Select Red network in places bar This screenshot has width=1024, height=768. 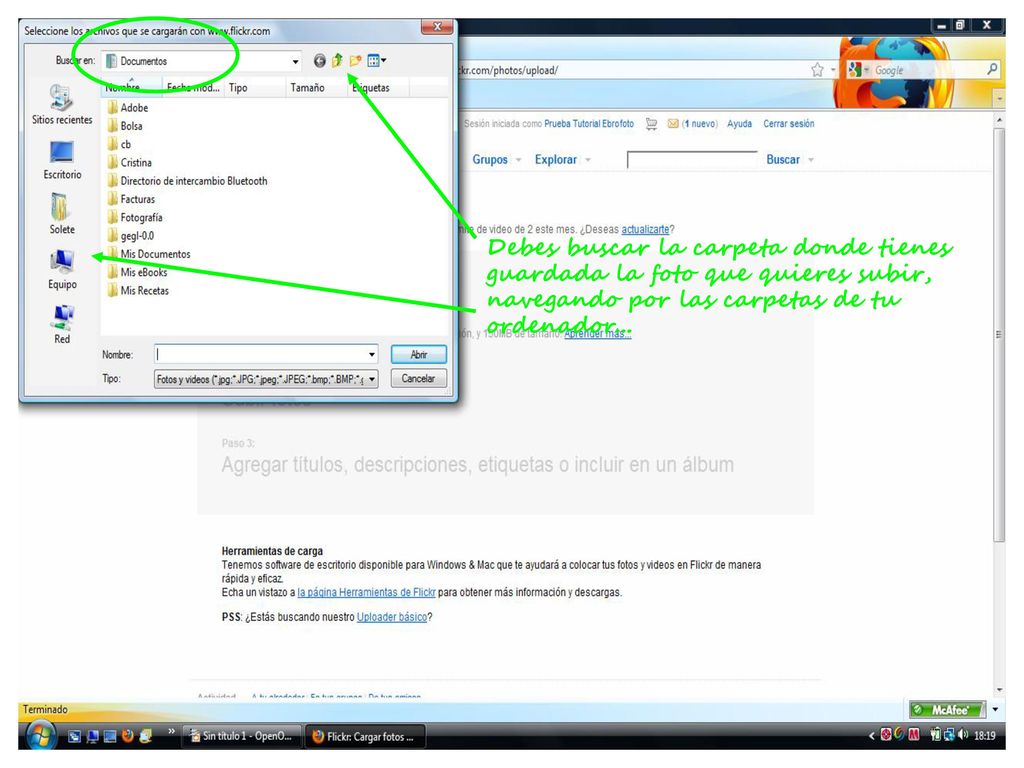pos(62,325)
